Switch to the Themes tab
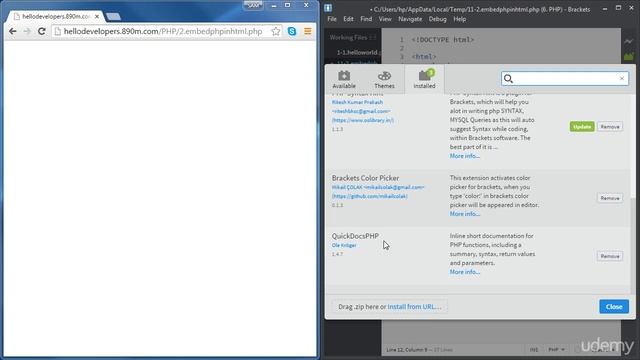The width and height of the screenshot is (640, 360). click(x=384, y=79)
